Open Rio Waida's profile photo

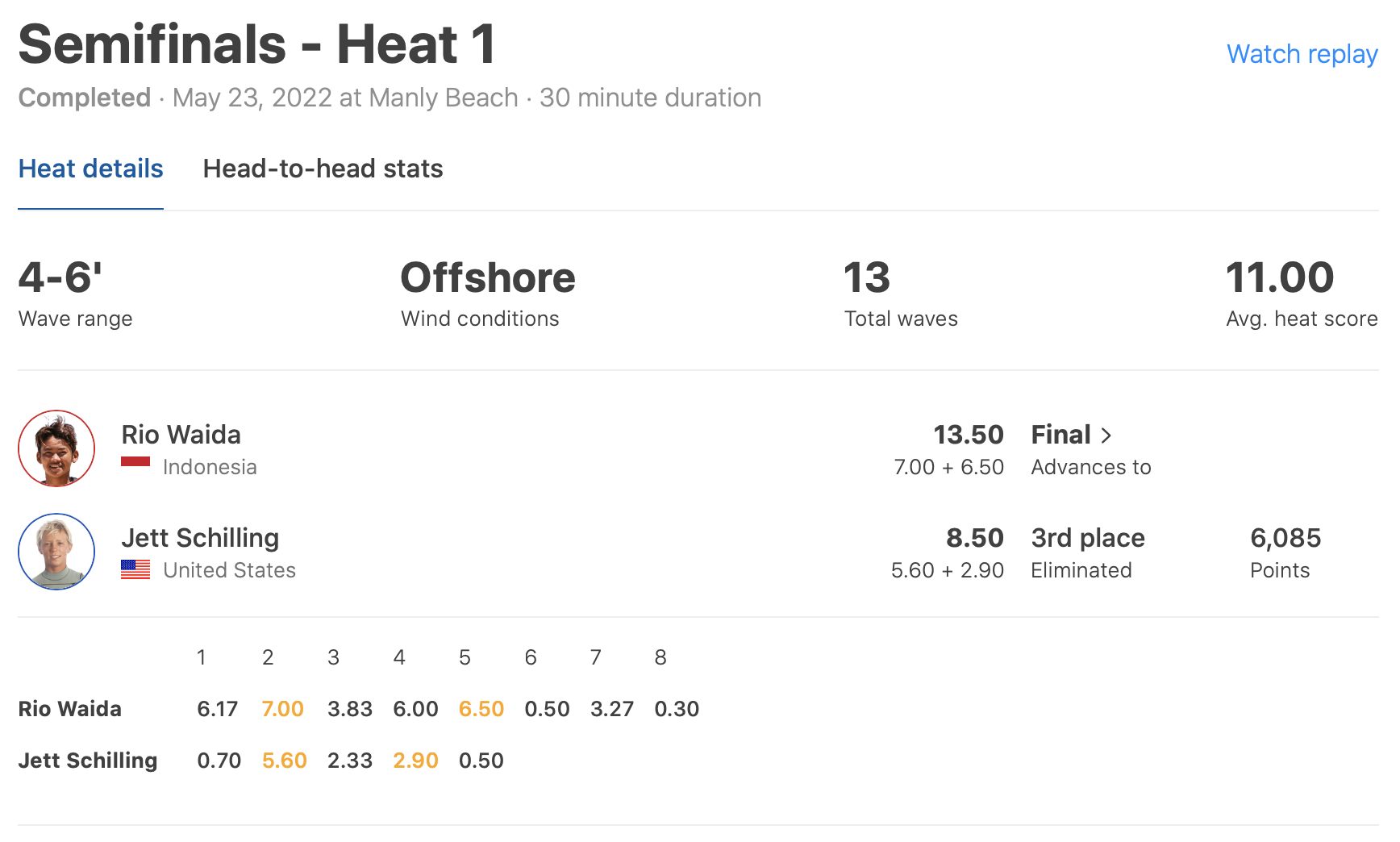(x=56, y=448)
